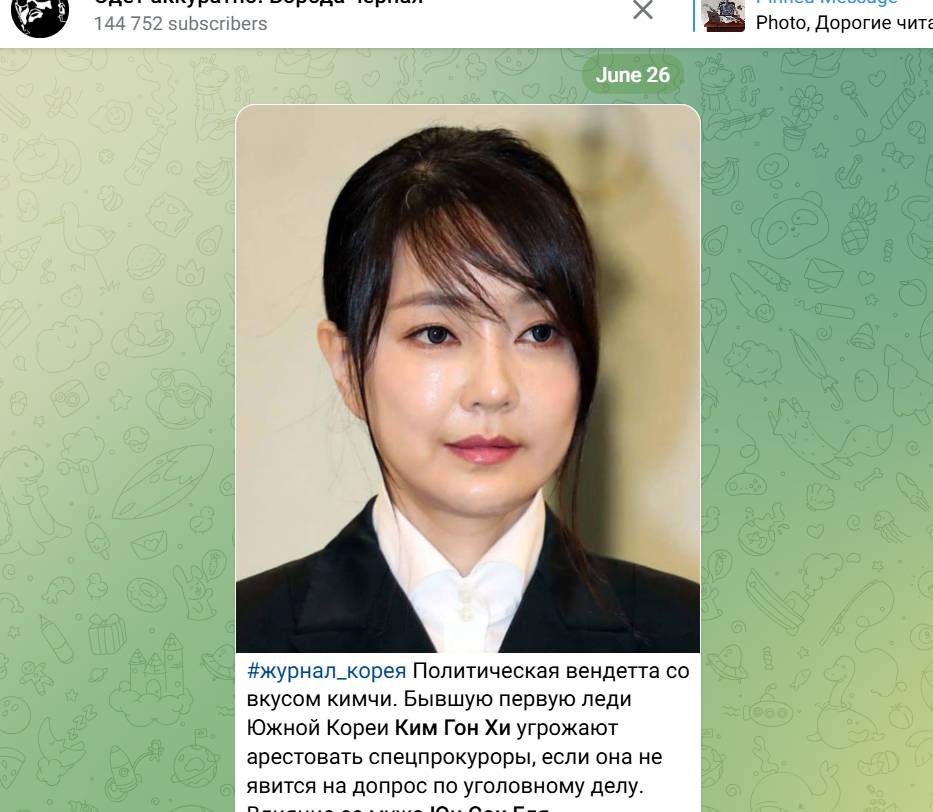Click the "144 752 subscribers" text

(x=180, y=24)
